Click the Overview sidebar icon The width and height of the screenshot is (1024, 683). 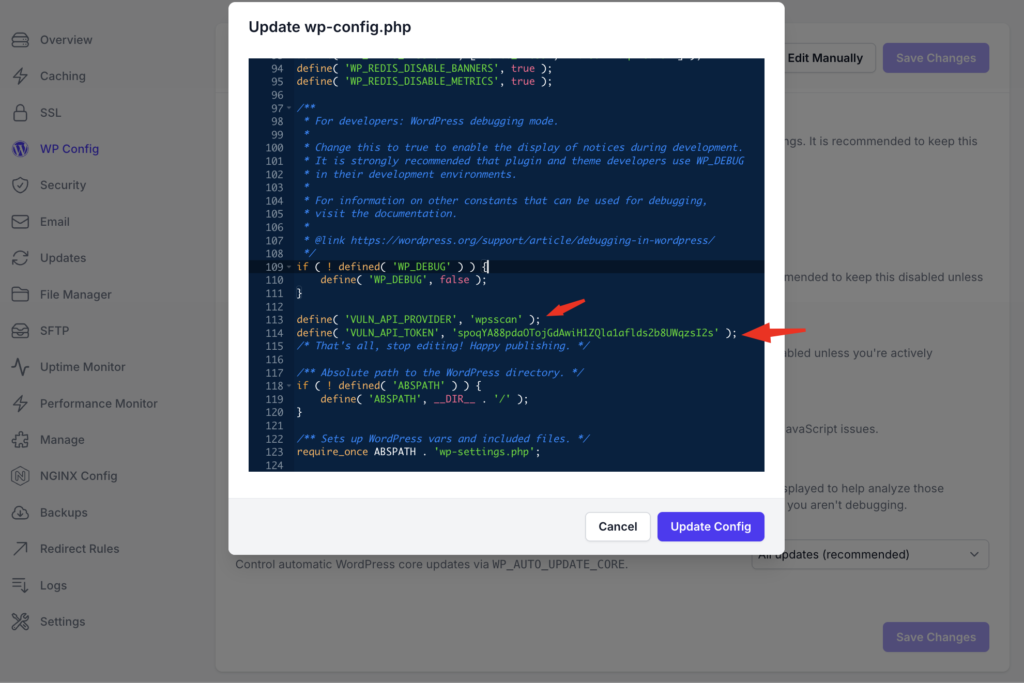pos(20,40)
